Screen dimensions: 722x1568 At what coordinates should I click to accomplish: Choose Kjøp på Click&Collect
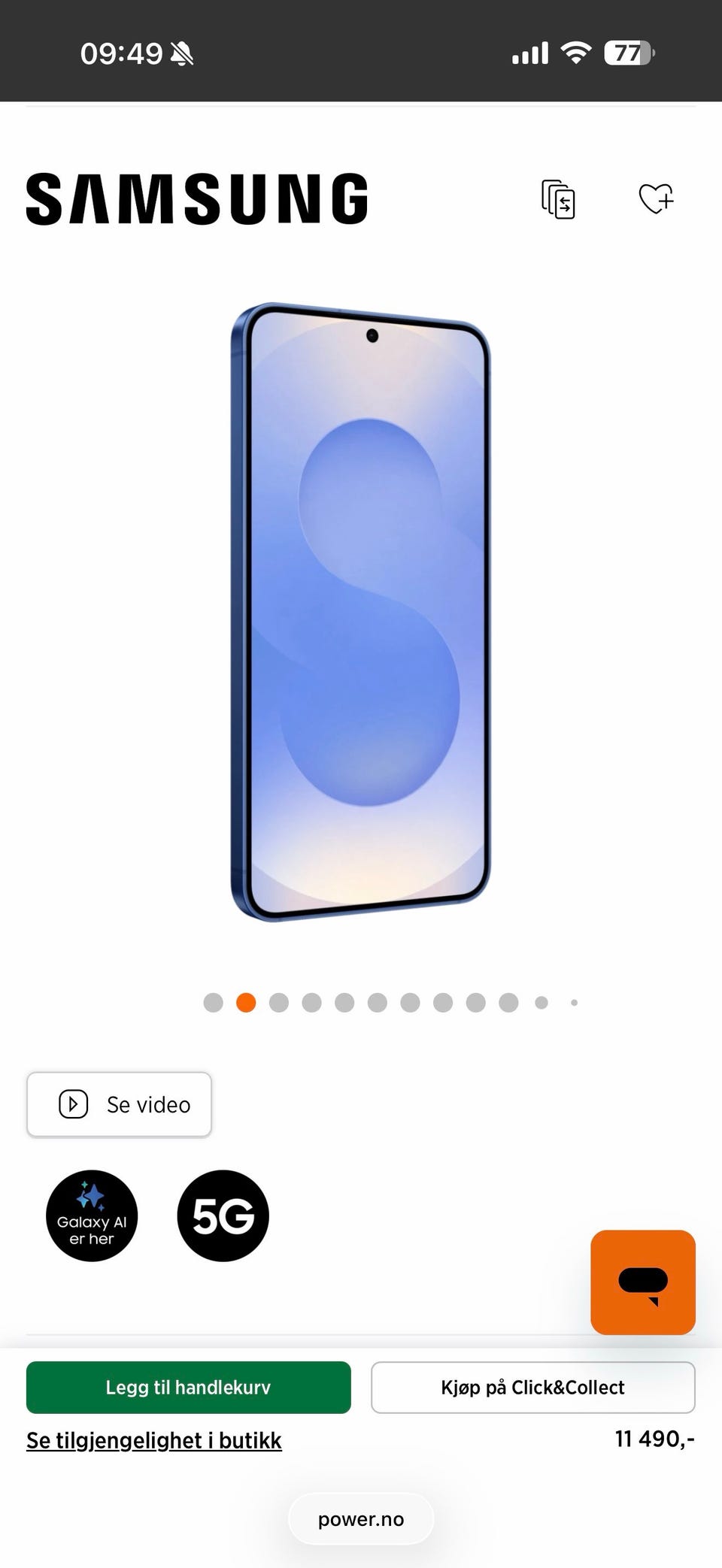click(x=533, y=1388)
